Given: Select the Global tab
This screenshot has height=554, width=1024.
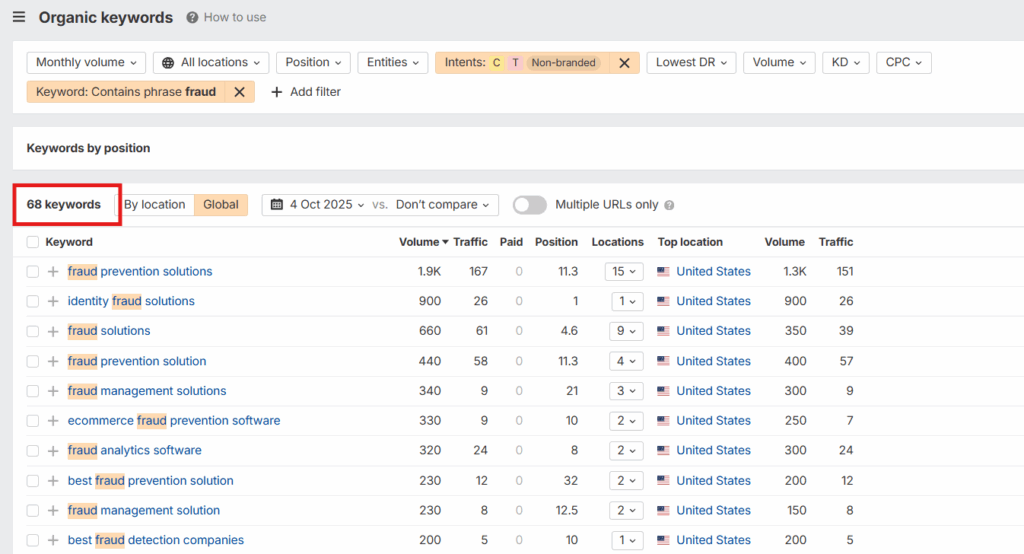Looking at the screenshot, I should point(221,205).
